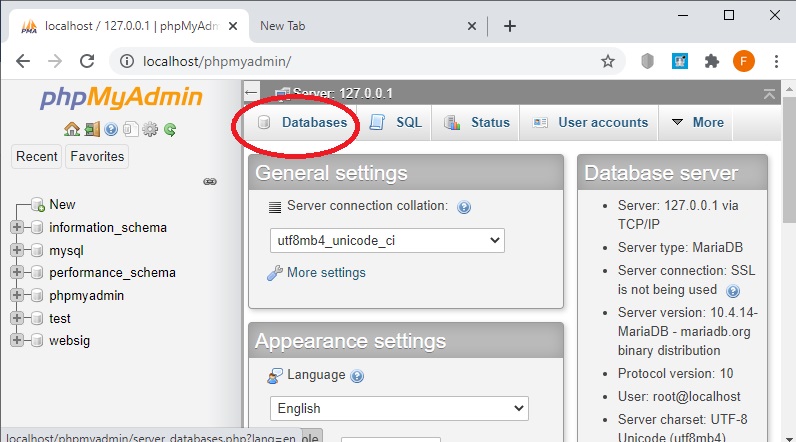Click help icon beside Server connection collation
The width and height of the screenshot is (796, 442).
pyautogui.click(x=463, y=207)
